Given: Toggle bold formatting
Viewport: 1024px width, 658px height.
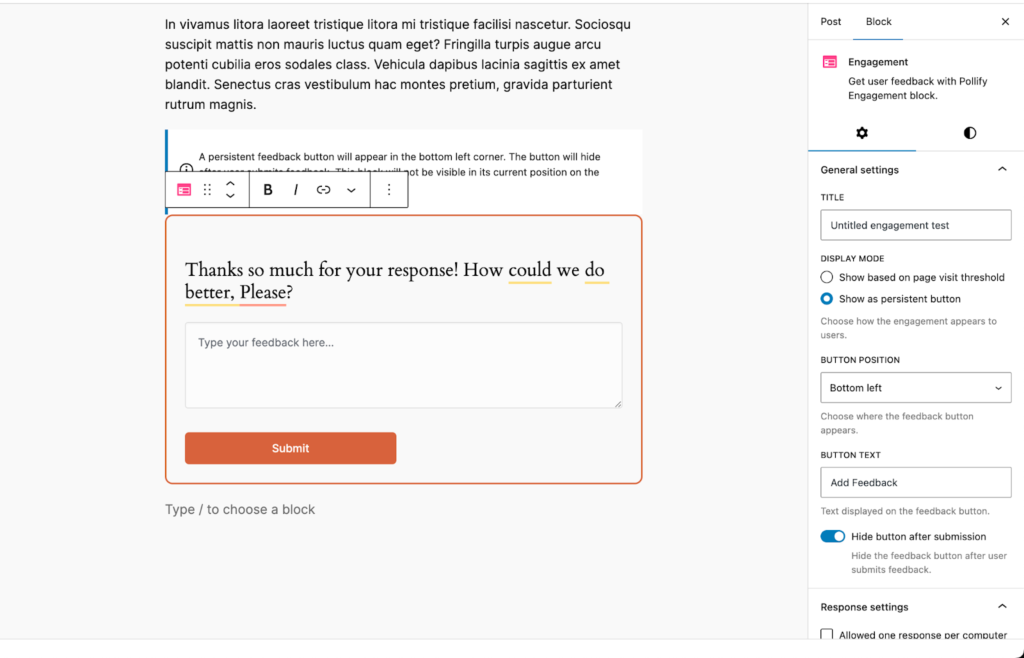Looking at the screenshot, I should pyautogui.click(x=267, y=190).
